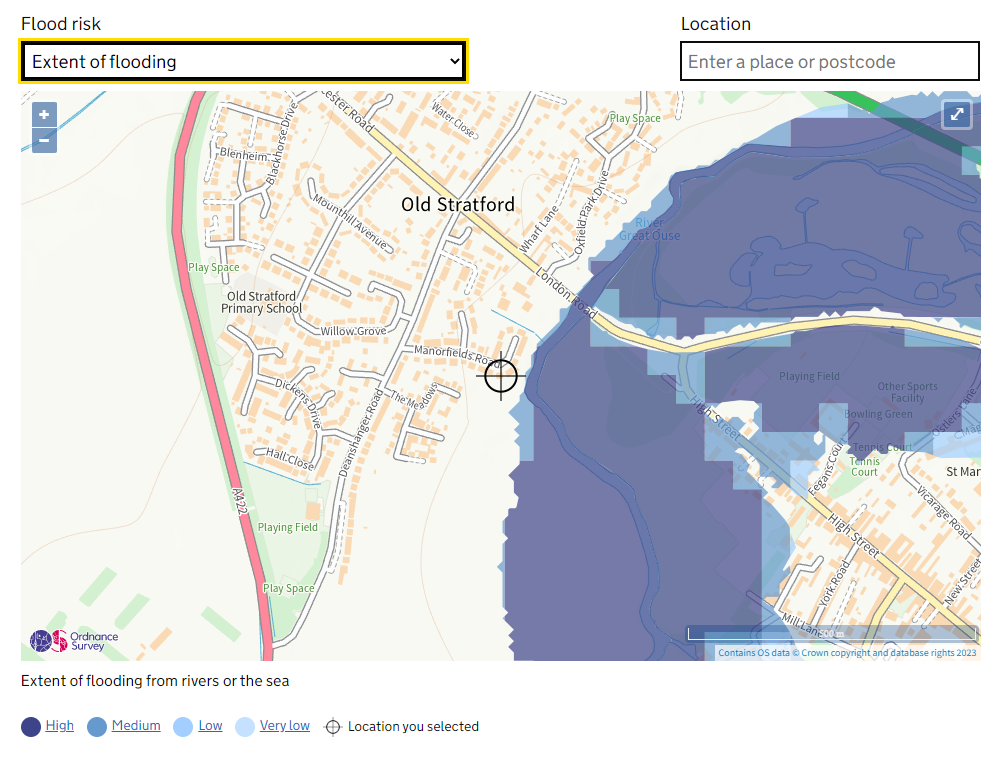This screenshot has height=757, width=1002.
Task: Open the High risk legend link
Action: [x=60, y=726]
